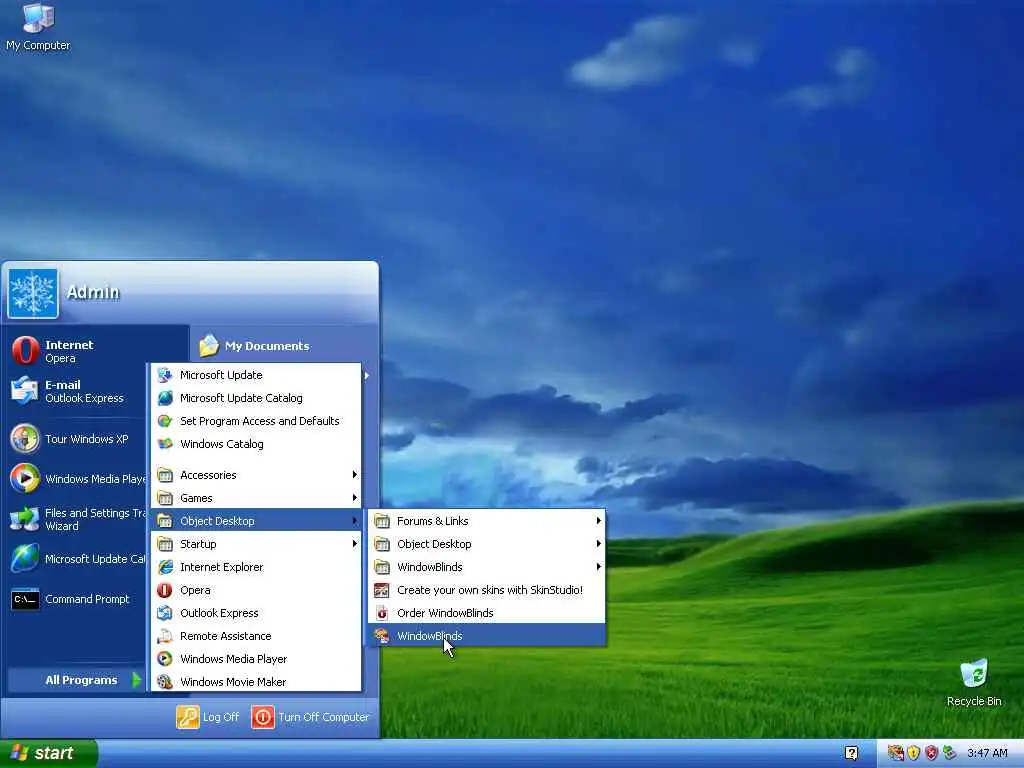Select the highlighted Object Desktop folder
The height and width of the screenshot is (768, 1024).
click(x=256, y=520)
